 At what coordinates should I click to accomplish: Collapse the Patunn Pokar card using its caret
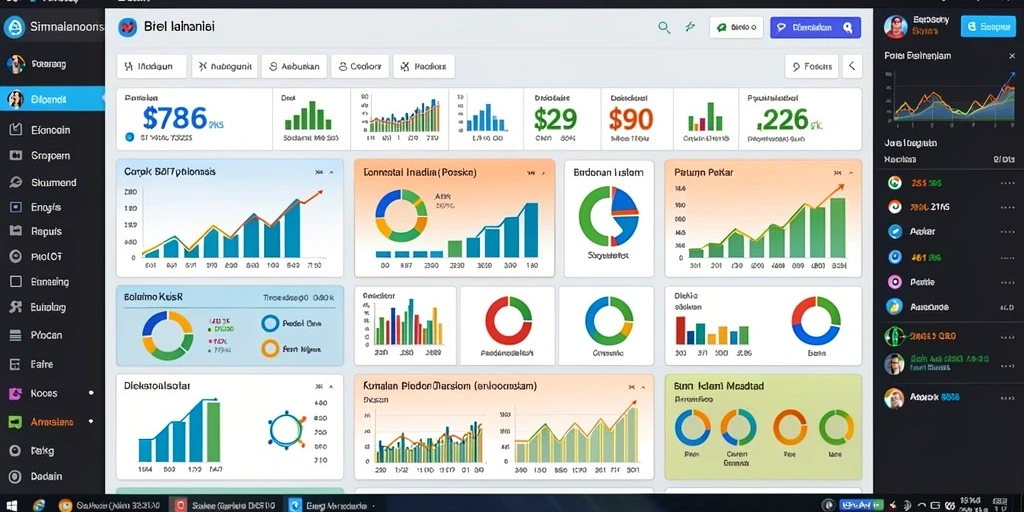(x=850, y=173)
